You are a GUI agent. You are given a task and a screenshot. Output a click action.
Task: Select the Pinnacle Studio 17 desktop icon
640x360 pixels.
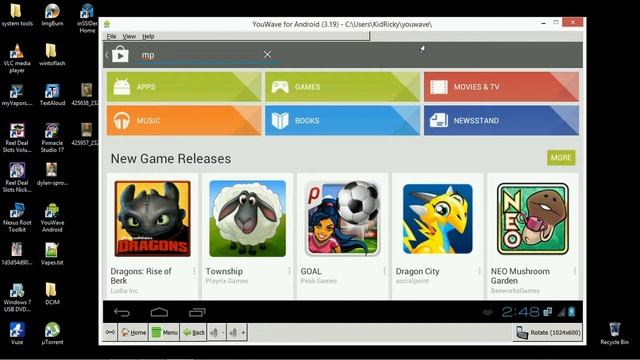[52, 138]
